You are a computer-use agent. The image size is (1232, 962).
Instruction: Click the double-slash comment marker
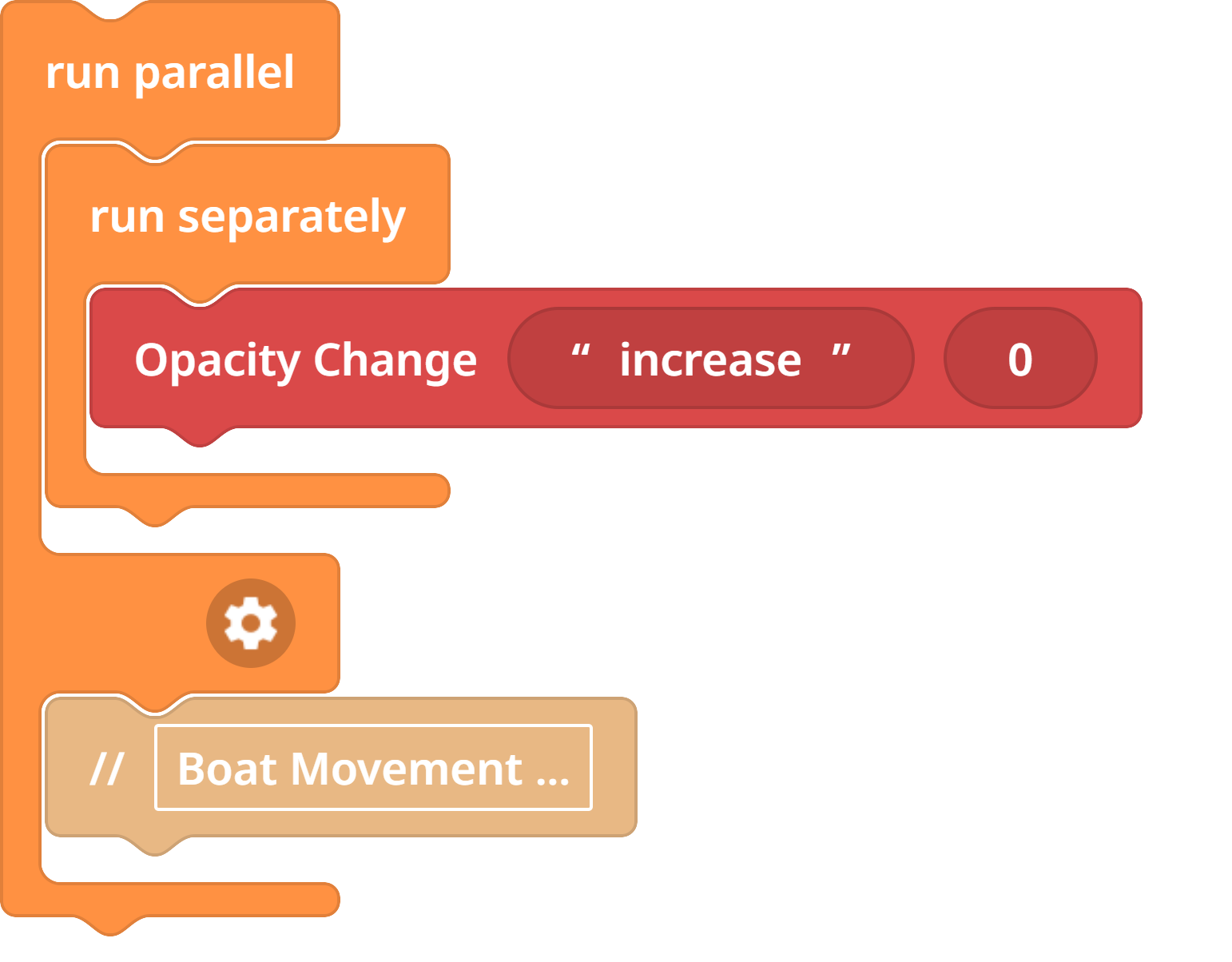click(106, 769)
